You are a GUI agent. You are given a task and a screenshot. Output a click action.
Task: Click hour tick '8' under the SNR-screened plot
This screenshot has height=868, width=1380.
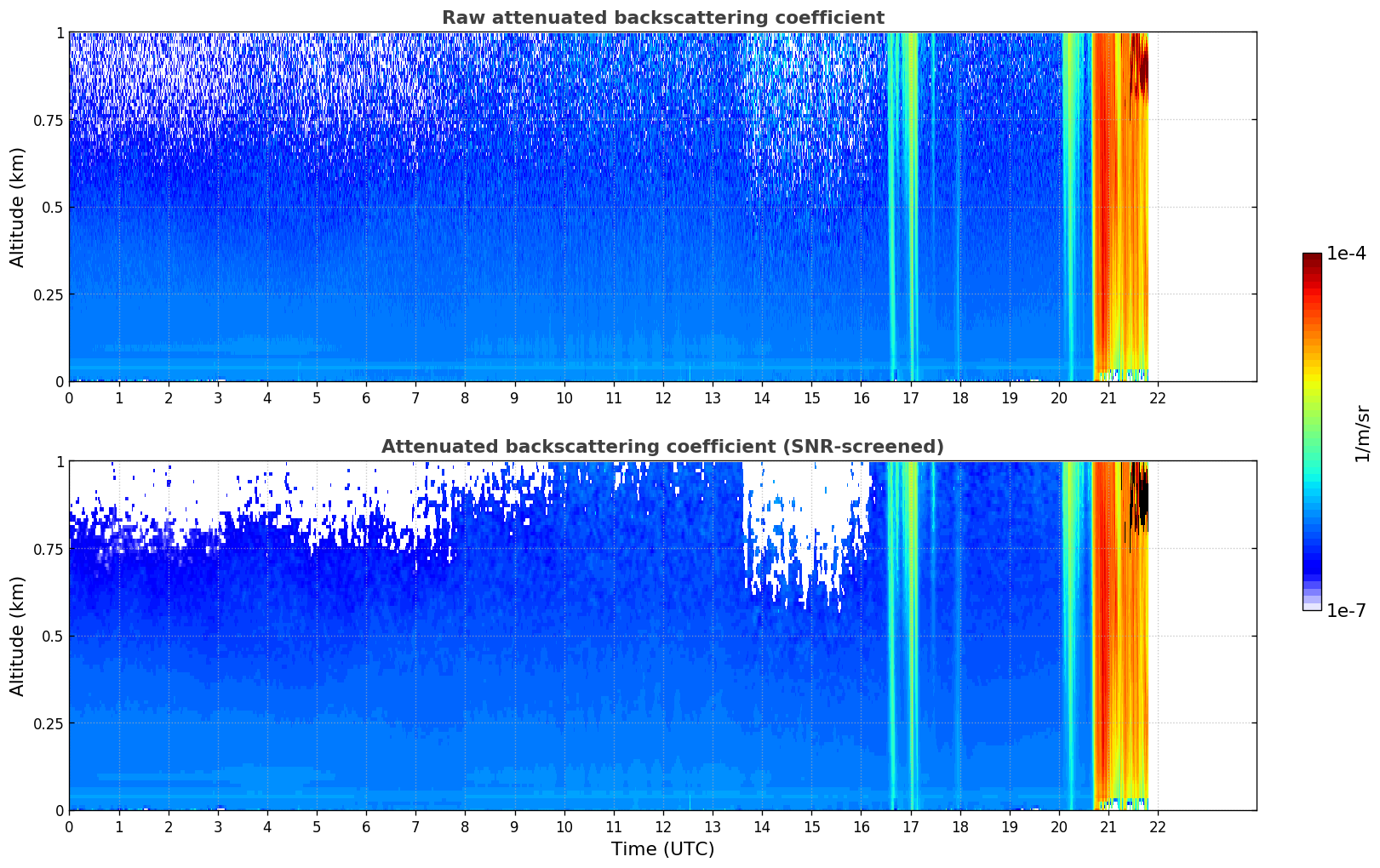tap(465, 826)
